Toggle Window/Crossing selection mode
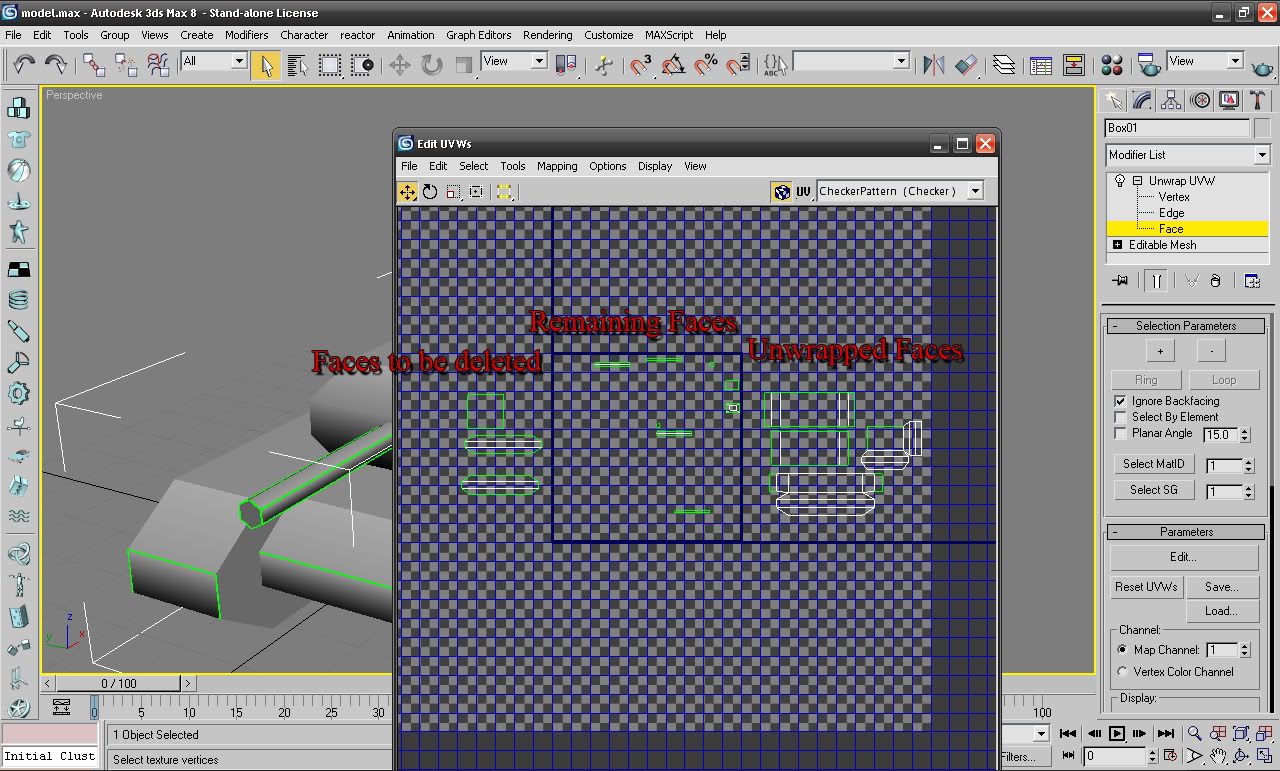Screen dimensions: 1280x771 click(362, 65)
